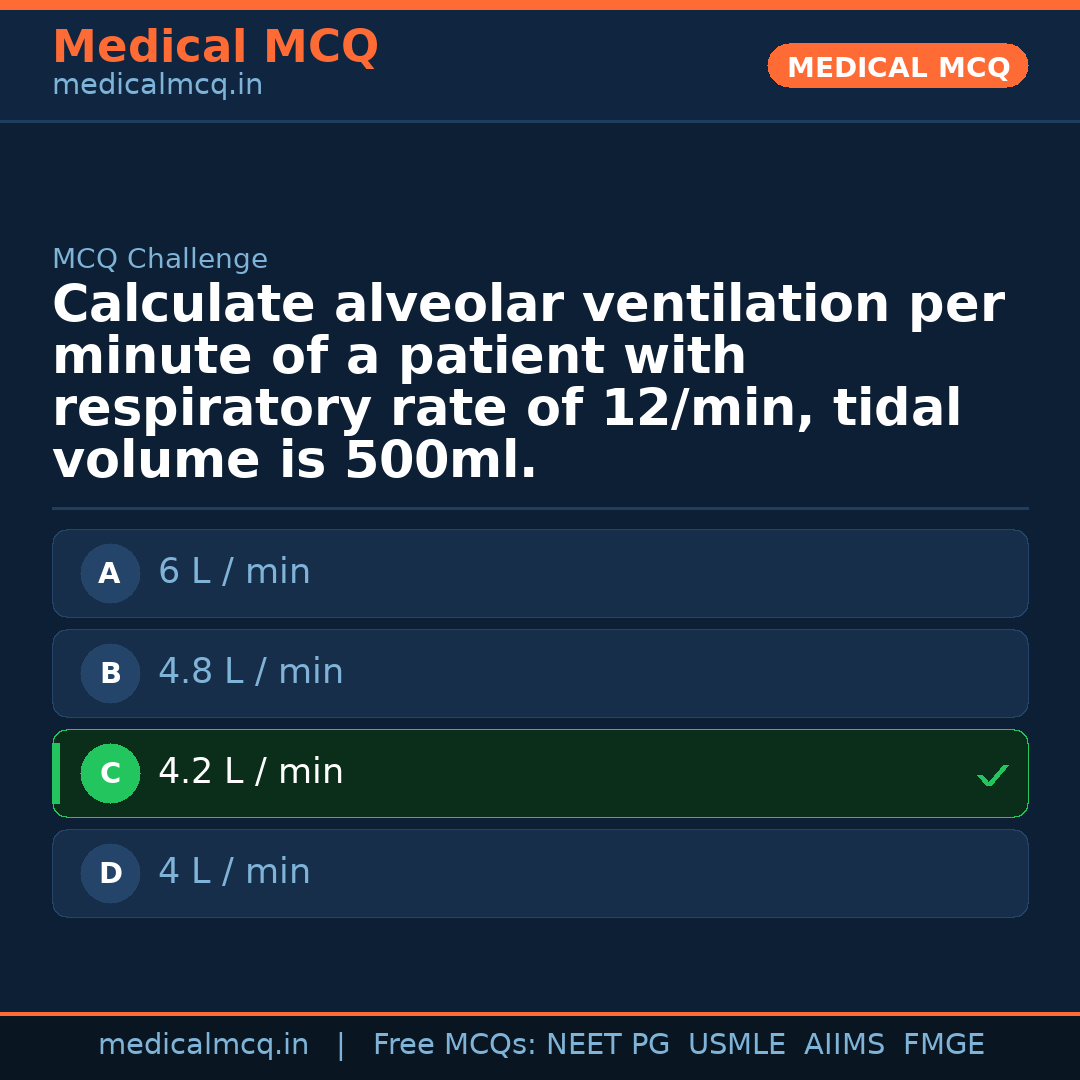Click the orange MEDICAL MCQ badge
Screen dimensions: 1080x1080
pos(897,66)
